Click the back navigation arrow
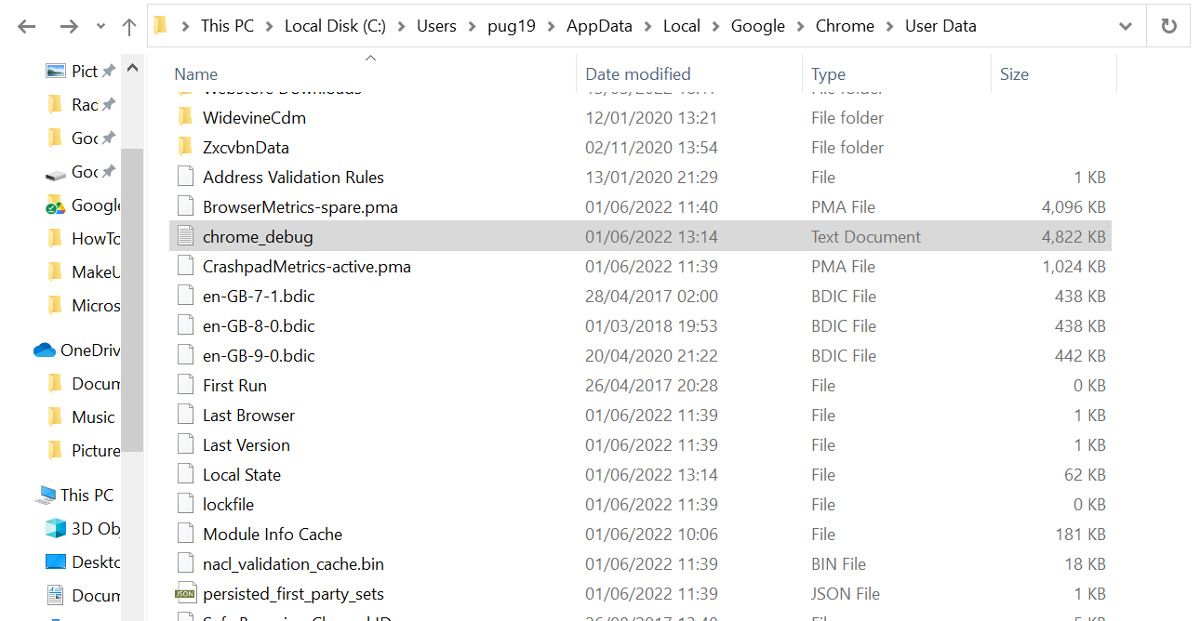This screenshot has width=1200, height=621. point(25,26)
